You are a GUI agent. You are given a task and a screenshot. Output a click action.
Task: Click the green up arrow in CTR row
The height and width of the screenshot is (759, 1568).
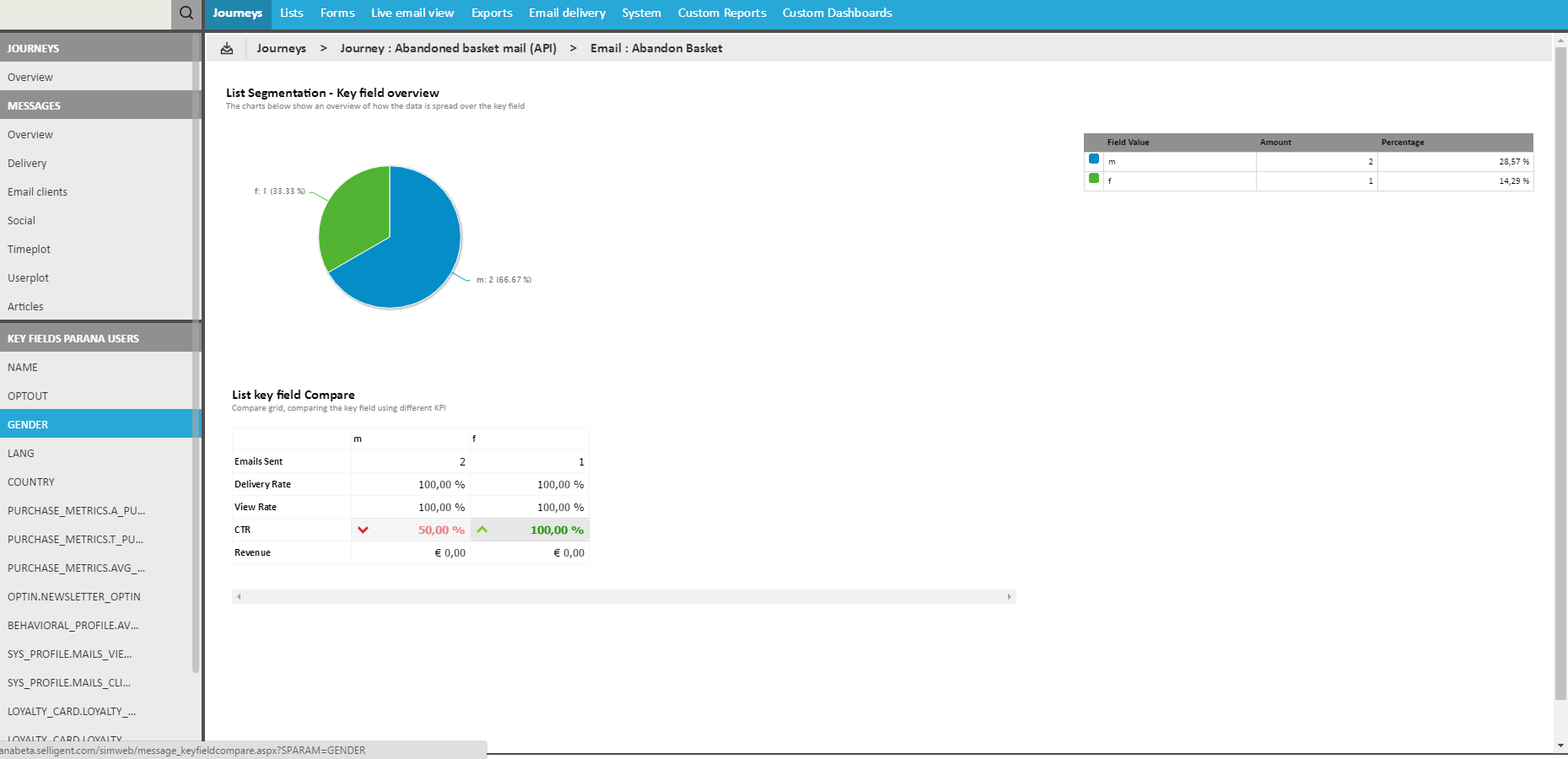coord(482,530)
